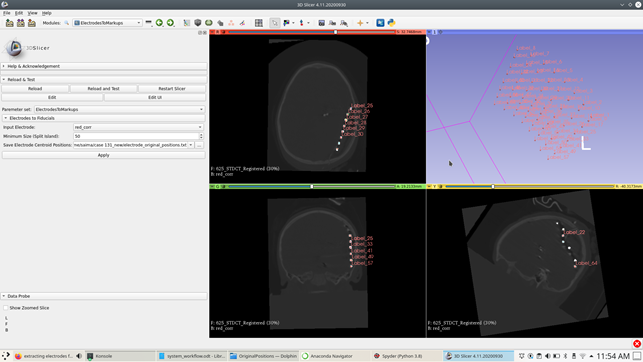Increase Minimum Size with the spinner arrow
The width and height of the screenshot is (643, 362).
(x=201, y=134)
